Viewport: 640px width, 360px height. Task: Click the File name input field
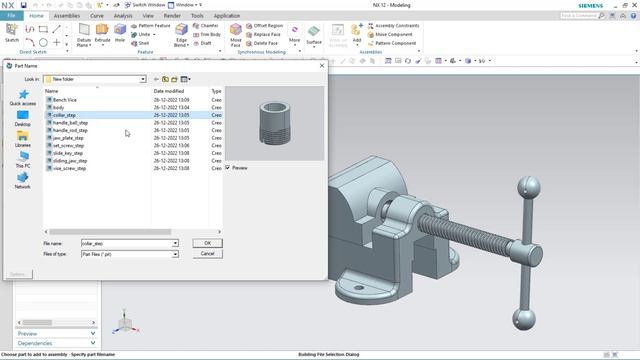click(127, 243)
